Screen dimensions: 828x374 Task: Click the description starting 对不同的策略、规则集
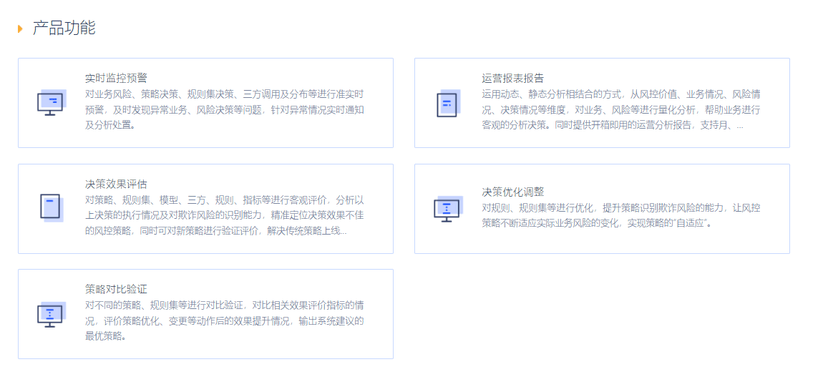(x=224, y=321)
